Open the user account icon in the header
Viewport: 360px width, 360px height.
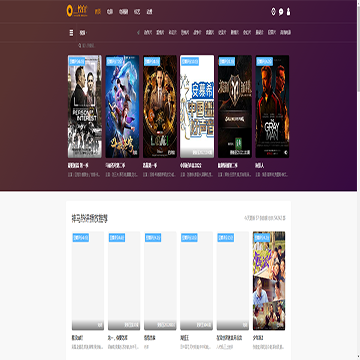pos(289,12)
